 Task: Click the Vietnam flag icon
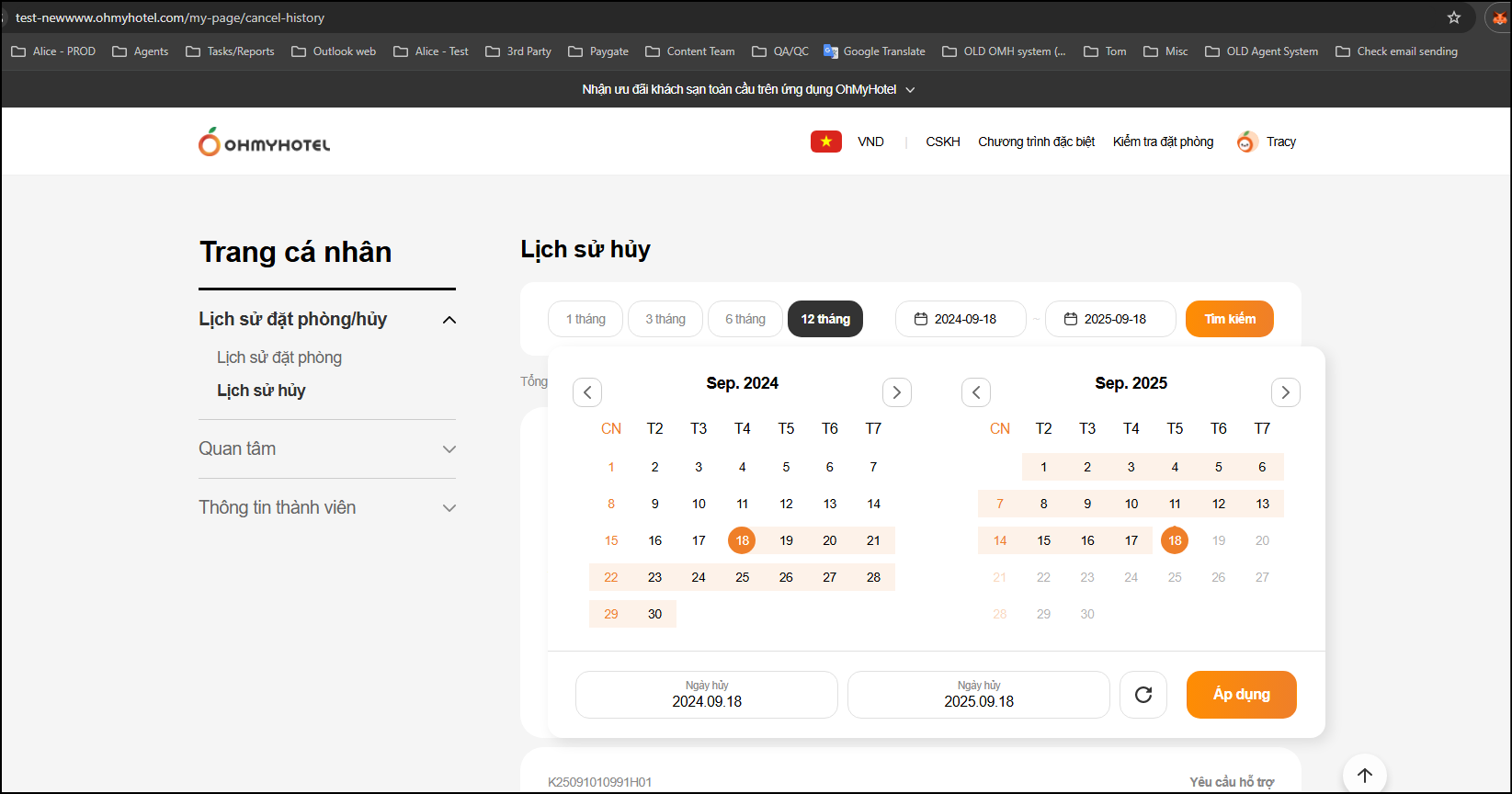825,142
